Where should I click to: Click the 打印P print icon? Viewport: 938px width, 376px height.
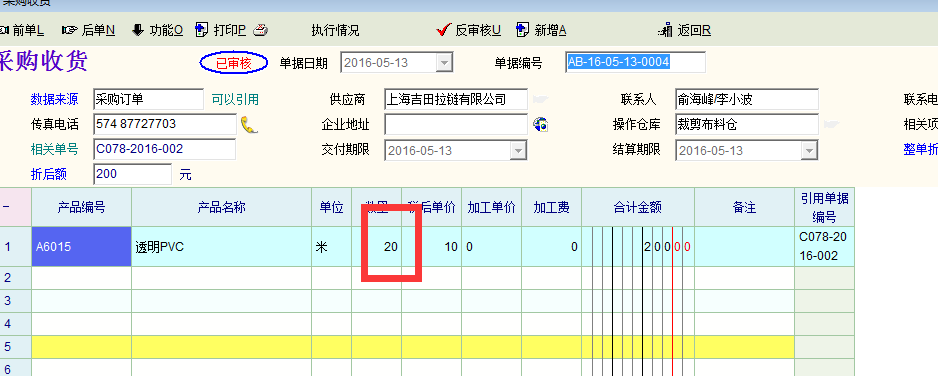(202, 30)
